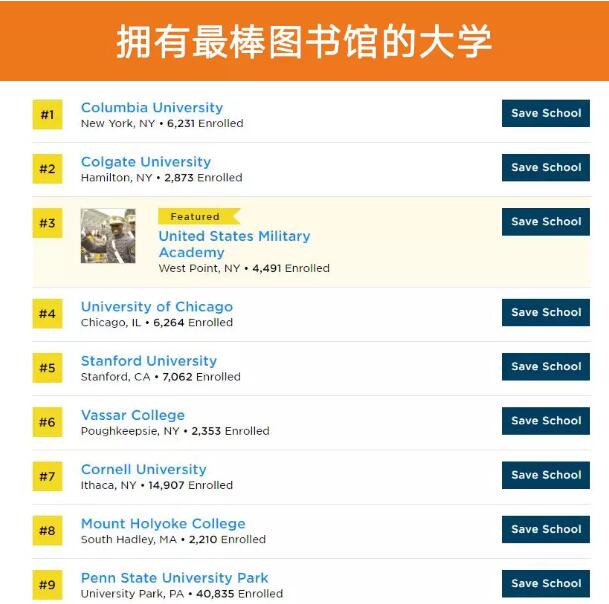Save School for Penn State University Park

click(546, 583)
